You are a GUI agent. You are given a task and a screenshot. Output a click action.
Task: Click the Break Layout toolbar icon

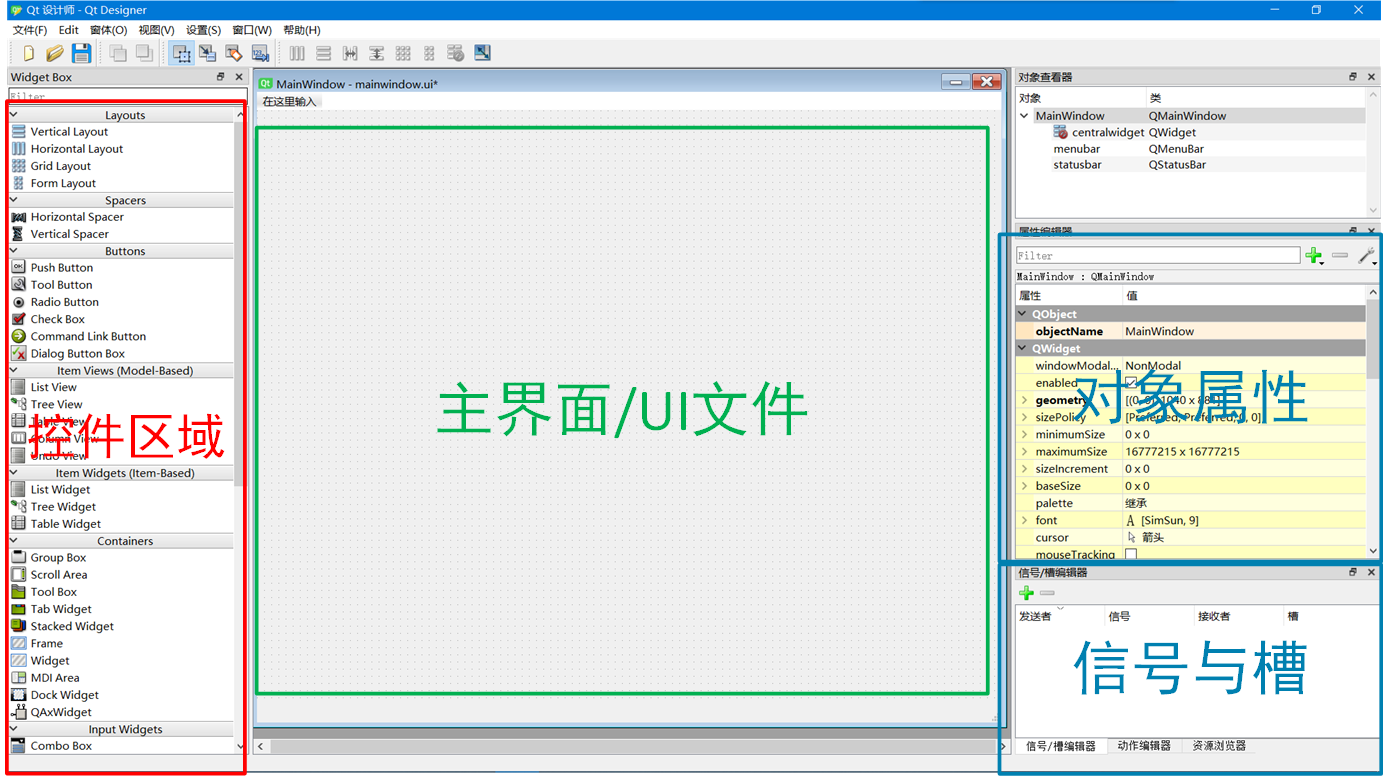tap(456, 53)
